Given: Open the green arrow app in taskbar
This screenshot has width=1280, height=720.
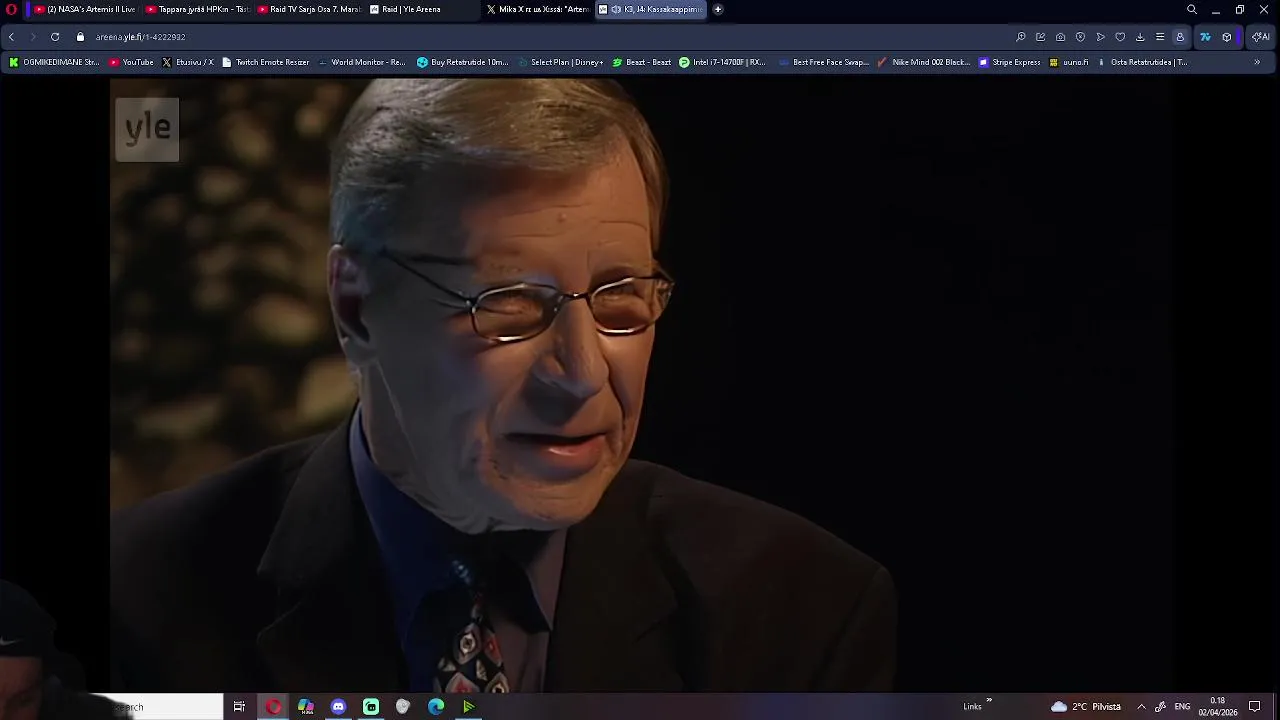Looking at the screenshot, I should (468, 707).
